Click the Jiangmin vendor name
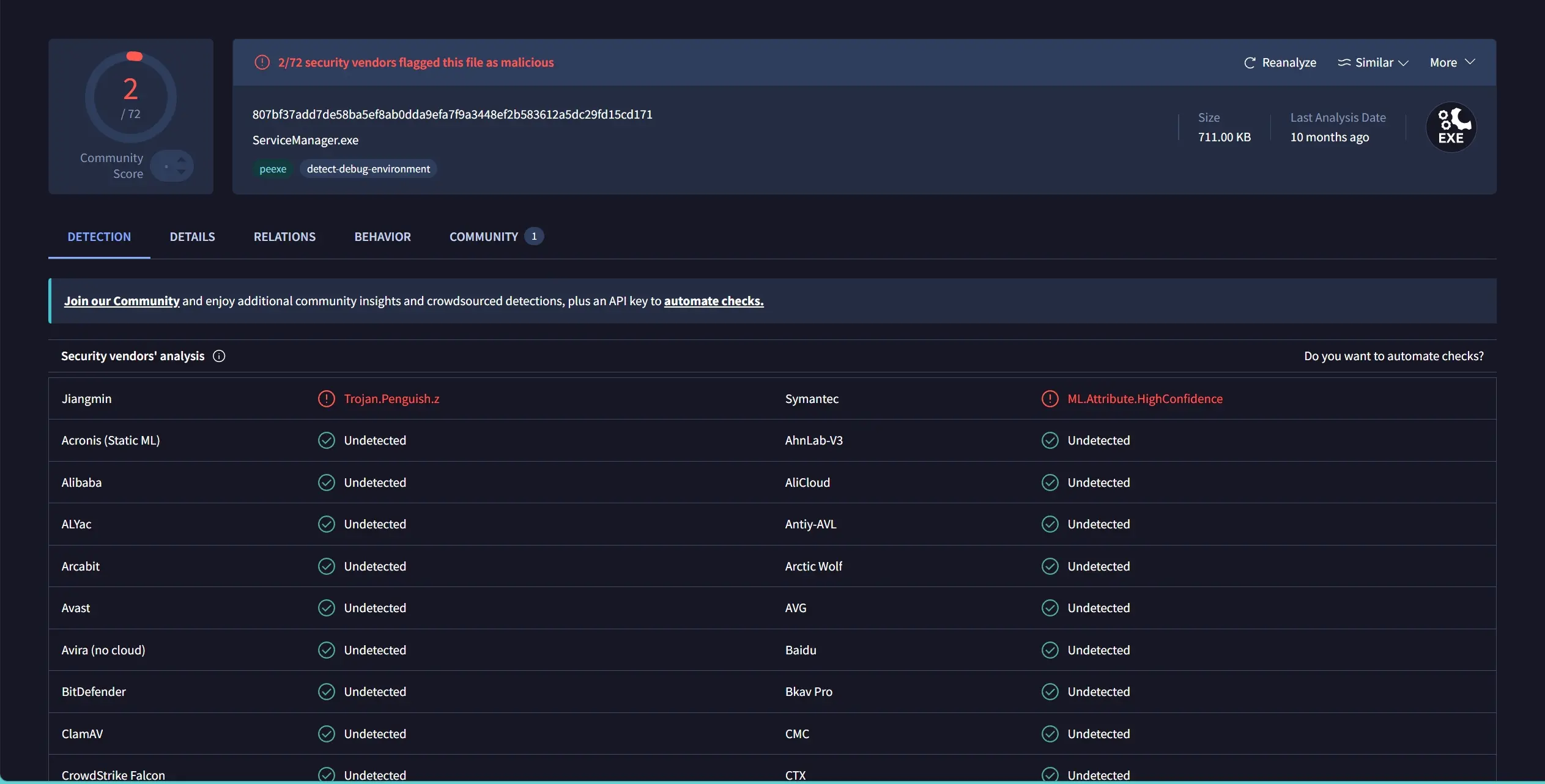The image size is (1545, 784). [x=87, y=399]
